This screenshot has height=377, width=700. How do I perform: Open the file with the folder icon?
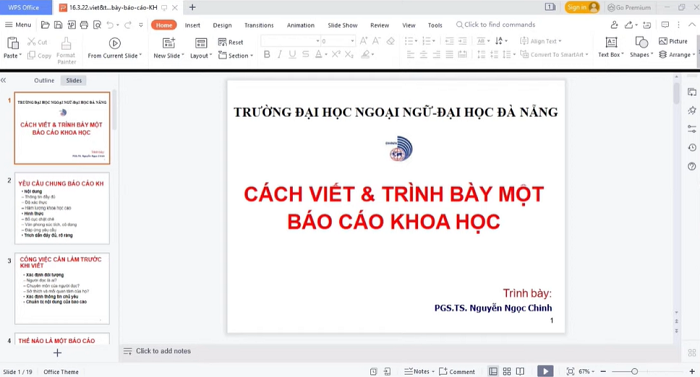click(45, 25)
